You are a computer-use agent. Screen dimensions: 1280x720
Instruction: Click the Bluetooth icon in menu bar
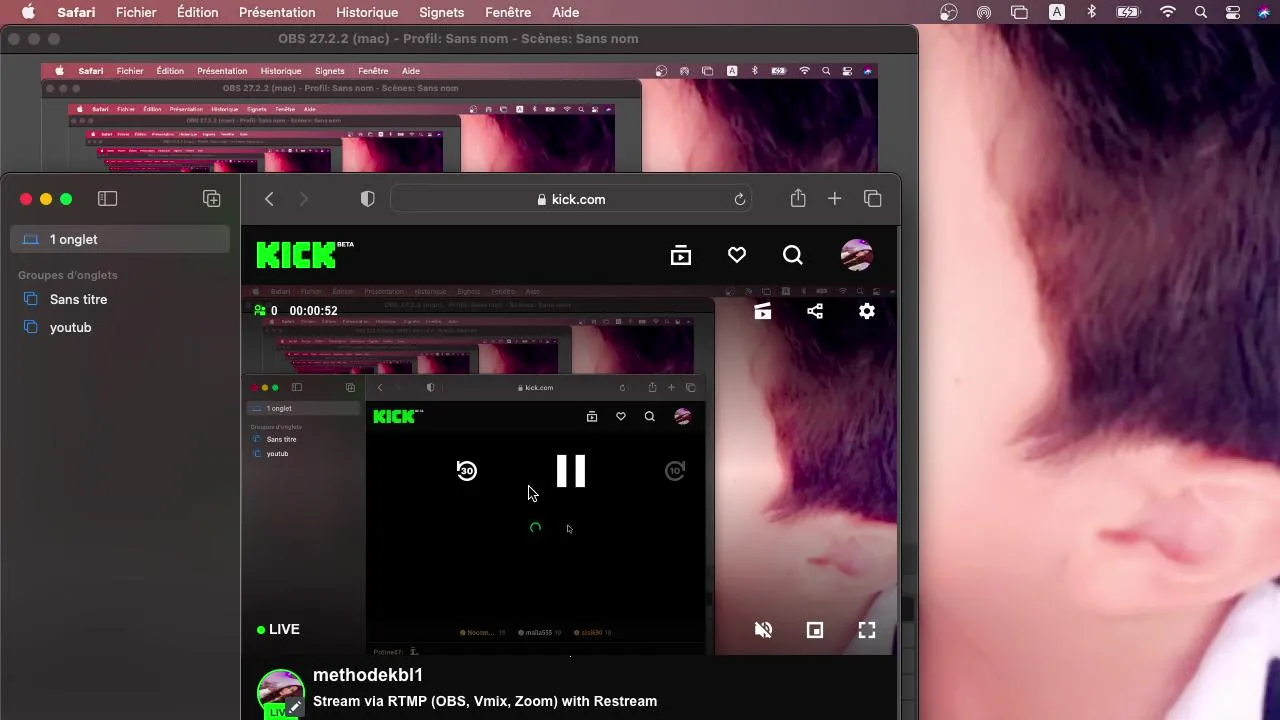(x=1091, y=12)
